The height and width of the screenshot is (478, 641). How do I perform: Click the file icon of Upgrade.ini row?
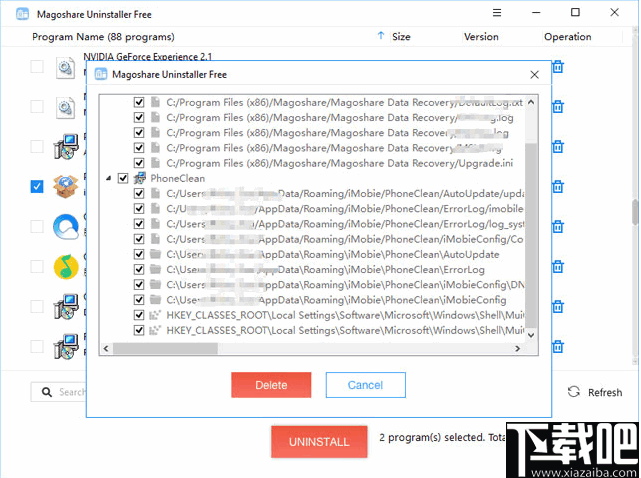155,163
